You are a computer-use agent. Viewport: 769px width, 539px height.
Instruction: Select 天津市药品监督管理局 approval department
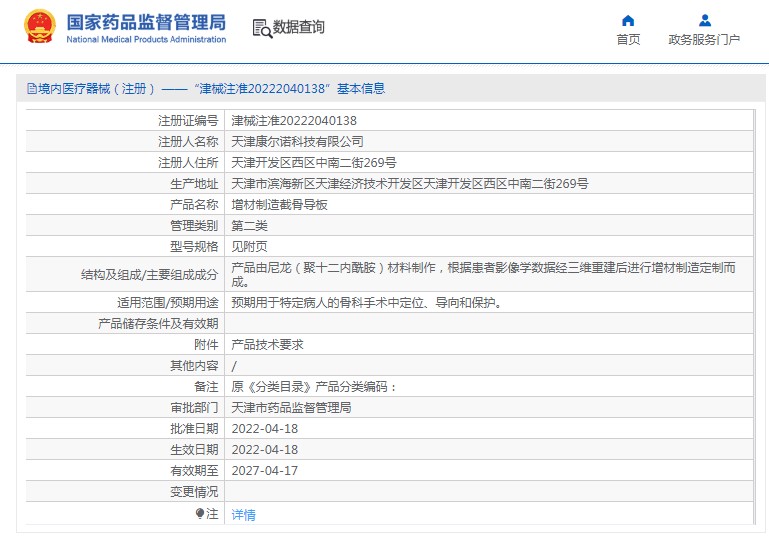[x=291, y=408]
